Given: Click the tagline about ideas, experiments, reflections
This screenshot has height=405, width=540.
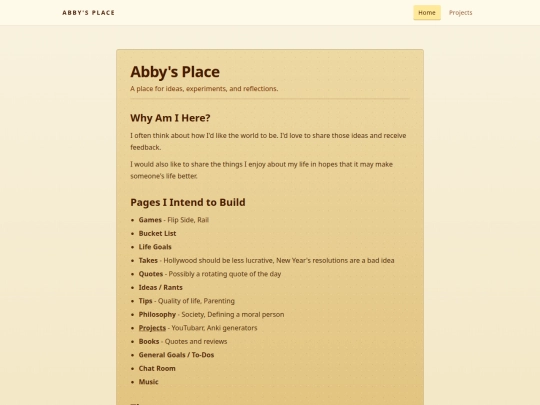Looking at the screenshot, I should click(204, 89).
